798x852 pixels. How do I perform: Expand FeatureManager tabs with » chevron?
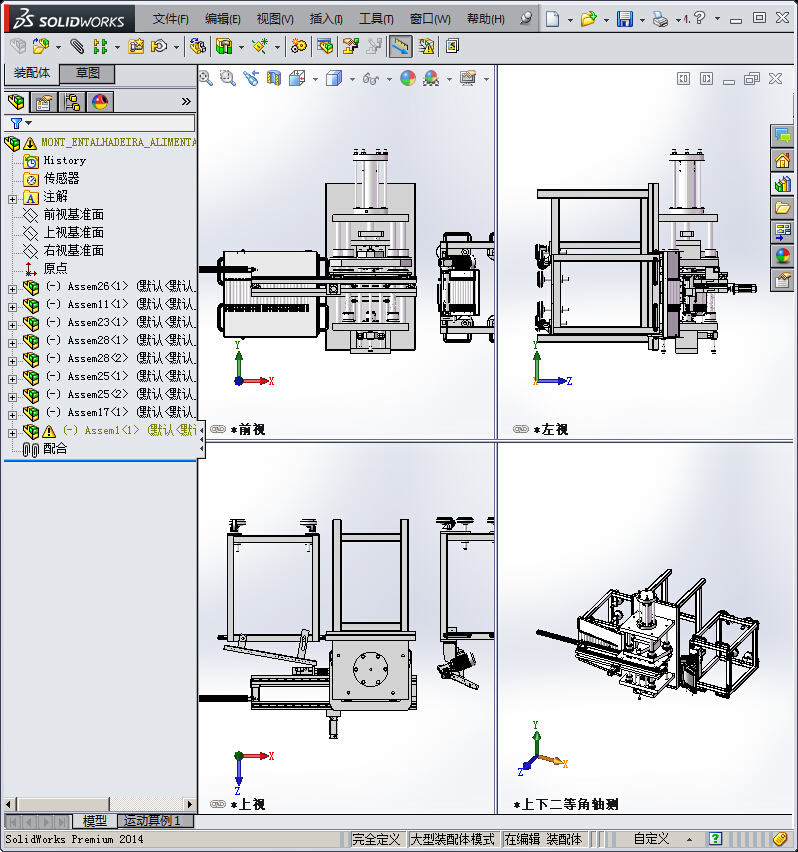(186, 101)
